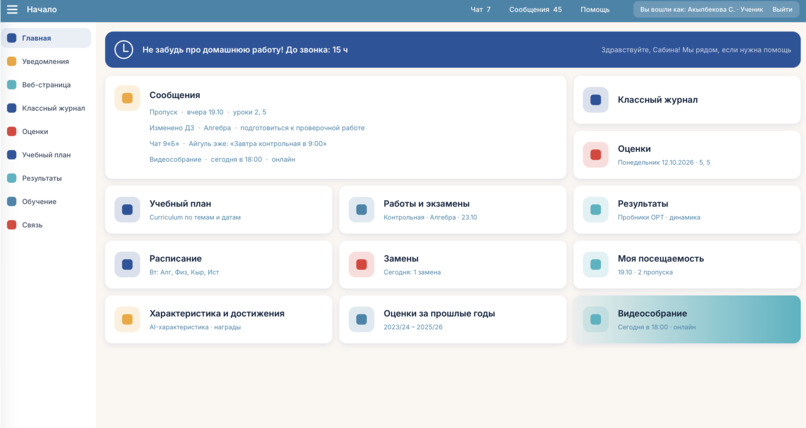Screen dimensions: 806x428
Task: Open the Изменено ДЗ Алгебра message line
Action: (x=257, y=128)
